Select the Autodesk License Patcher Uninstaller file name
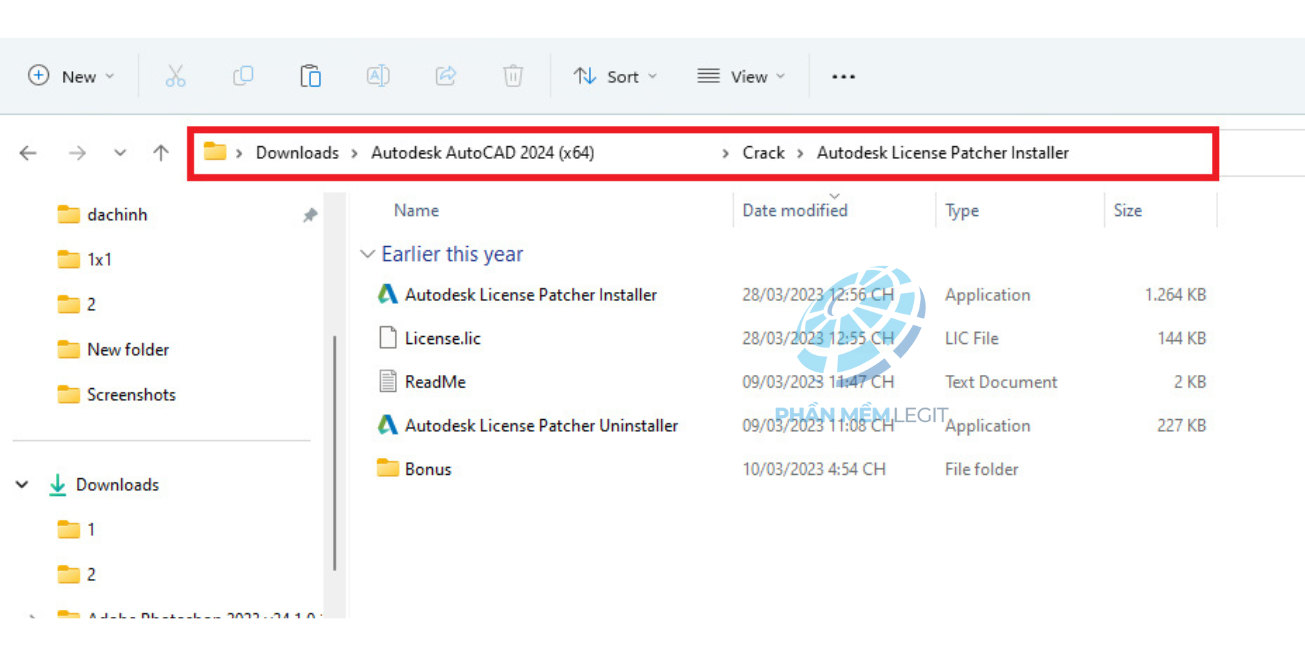1305x656 pixels. tap(541, 426)
